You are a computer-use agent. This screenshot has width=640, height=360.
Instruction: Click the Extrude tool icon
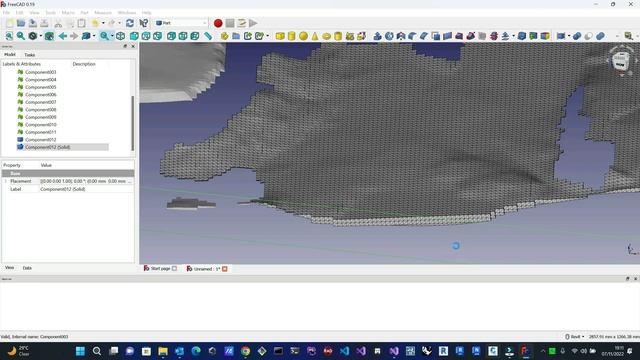[x=378, y=36]
